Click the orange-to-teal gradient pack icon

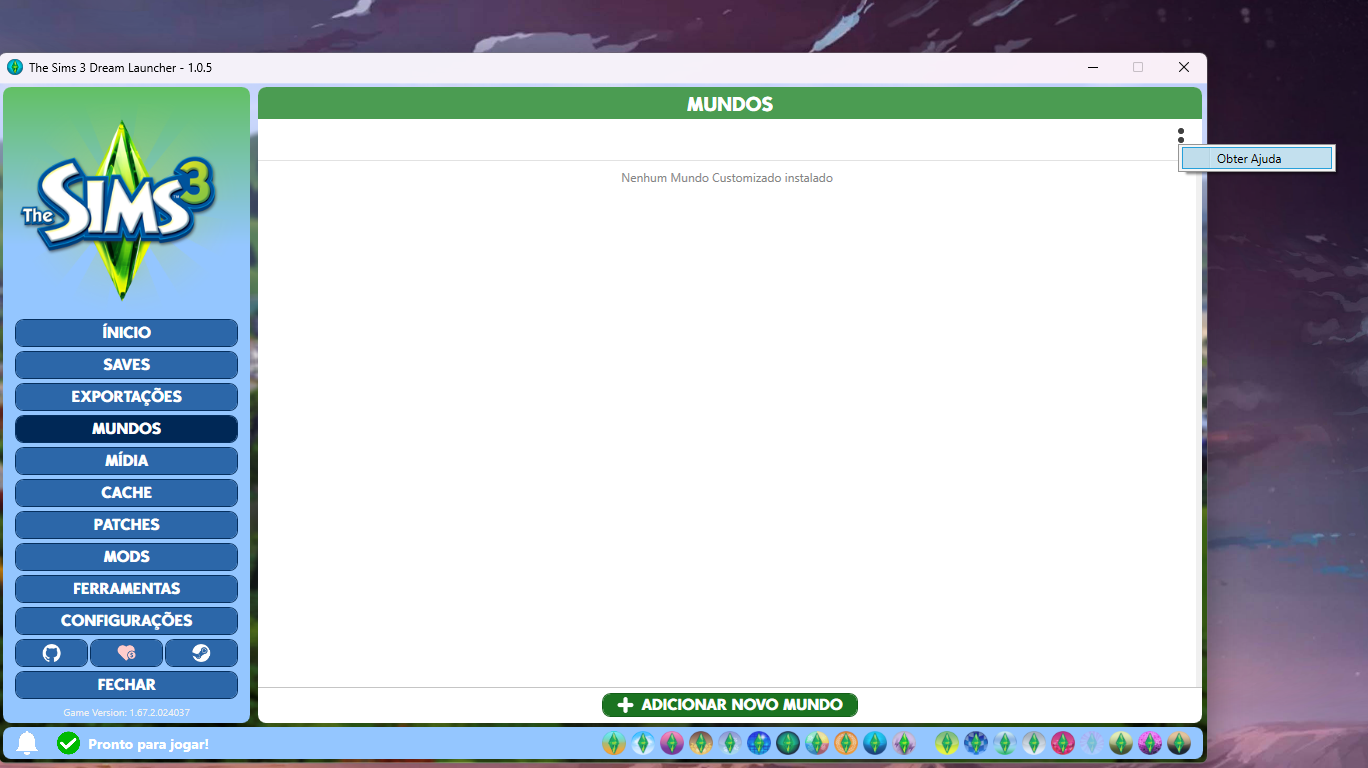[x=614, y=743]
